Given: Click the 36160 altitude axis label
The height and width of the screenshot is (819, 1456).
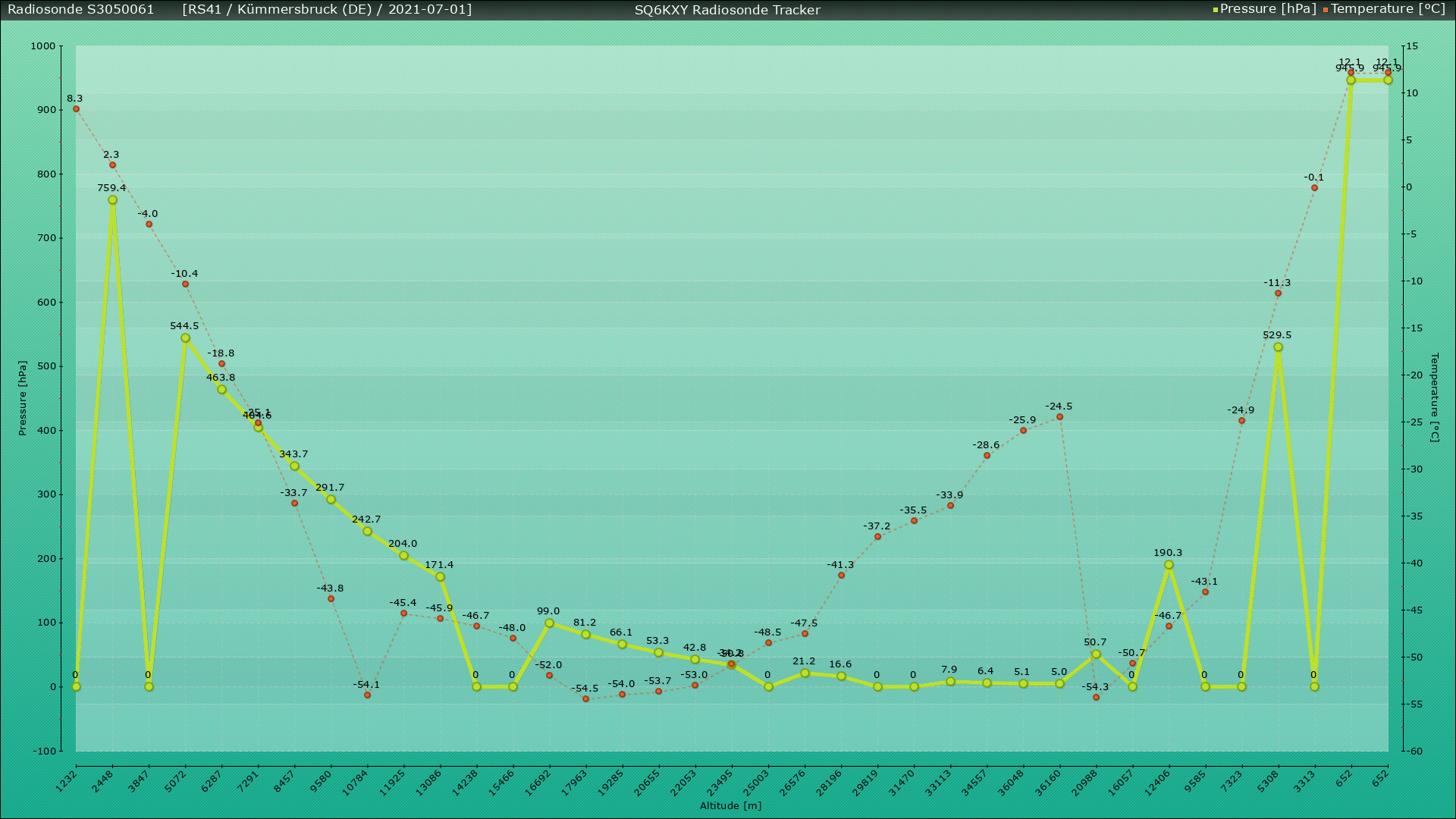Looking at the screenshot, I should [x=1050, y=781].
